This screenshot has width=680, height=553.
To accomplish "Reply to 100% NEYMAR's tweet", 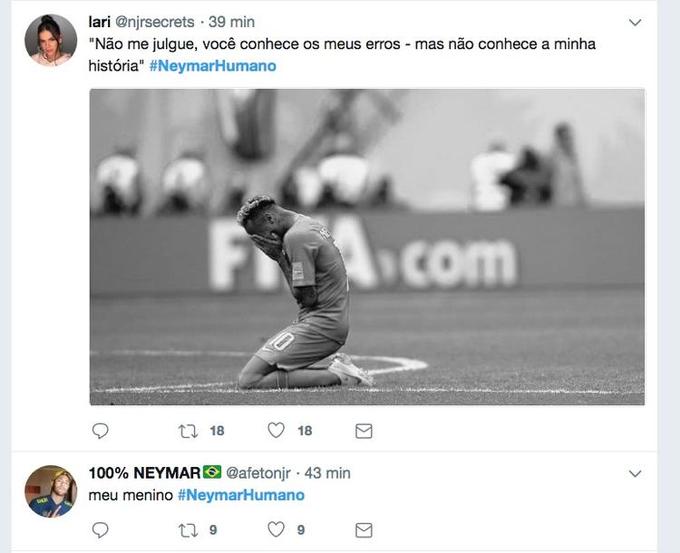I will pos(100,530).
